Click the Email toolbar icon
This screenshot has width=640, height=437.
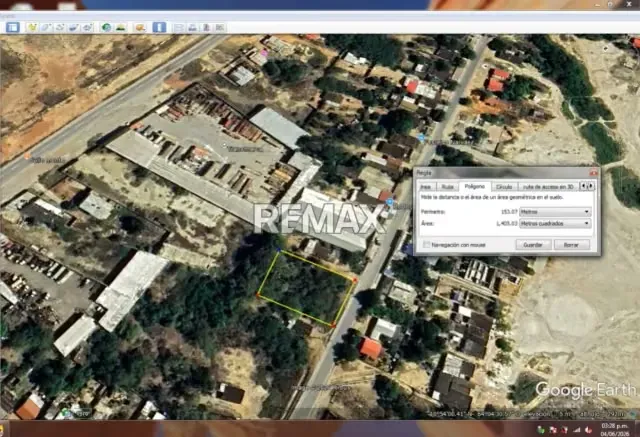(179, 27)
